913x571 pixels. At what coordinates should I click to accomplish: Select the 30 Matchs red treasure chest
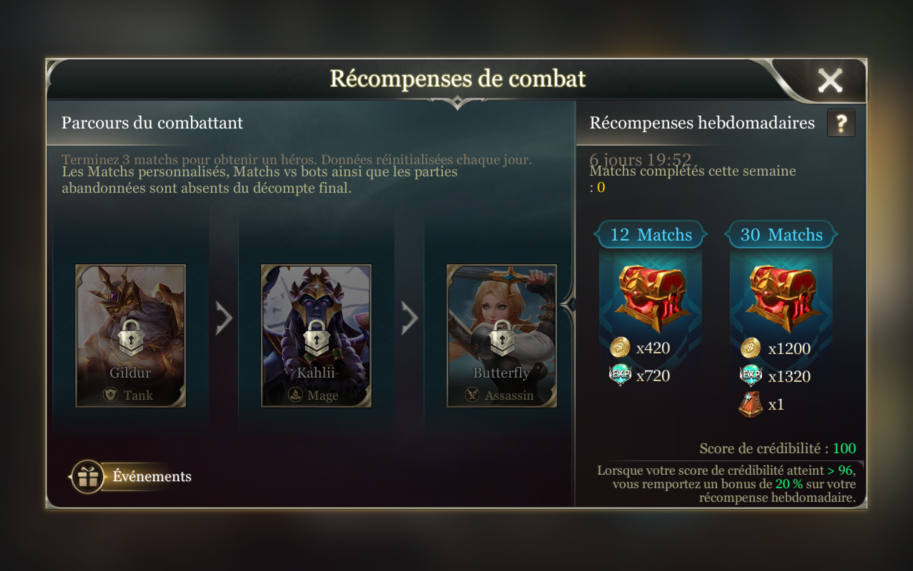pos(781,297)
